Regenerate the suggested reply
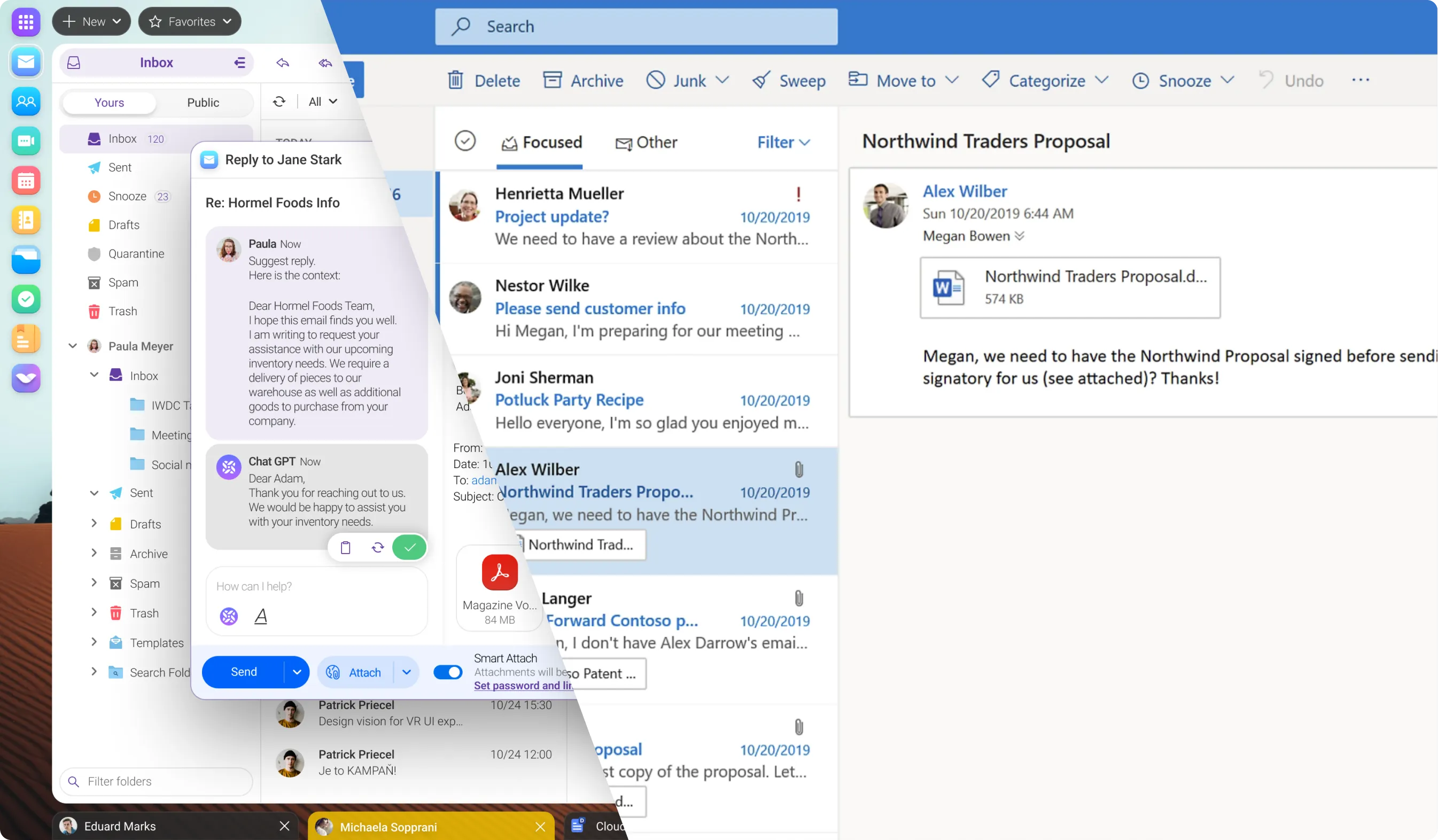 [377, 547]
